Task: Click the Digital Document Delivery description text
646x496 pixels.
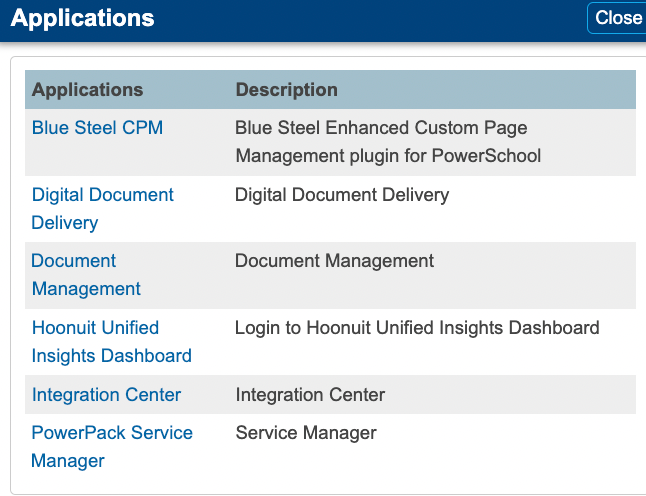Action: pos(341,195)
